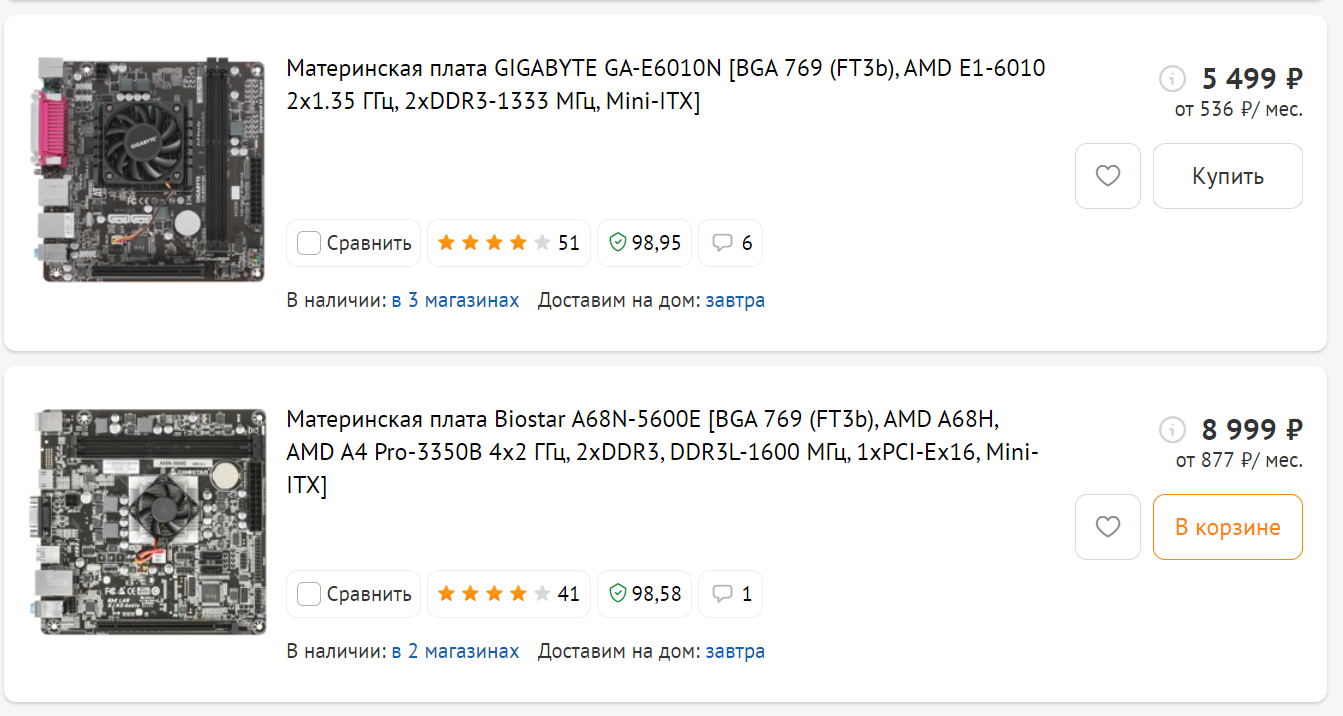Open star rating with 41 reviews

[508, 594]
